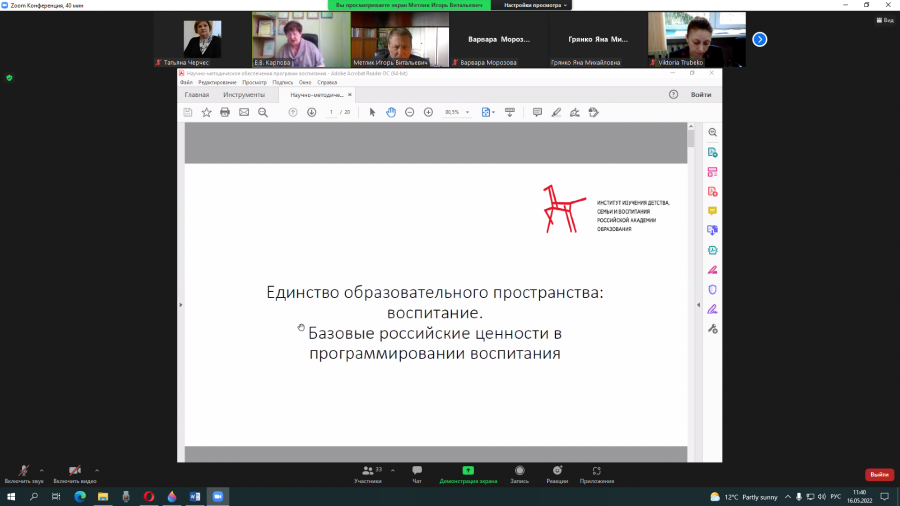Click the Record button icon
This screenshot has height=506, width=900.
tap(519, 470)
